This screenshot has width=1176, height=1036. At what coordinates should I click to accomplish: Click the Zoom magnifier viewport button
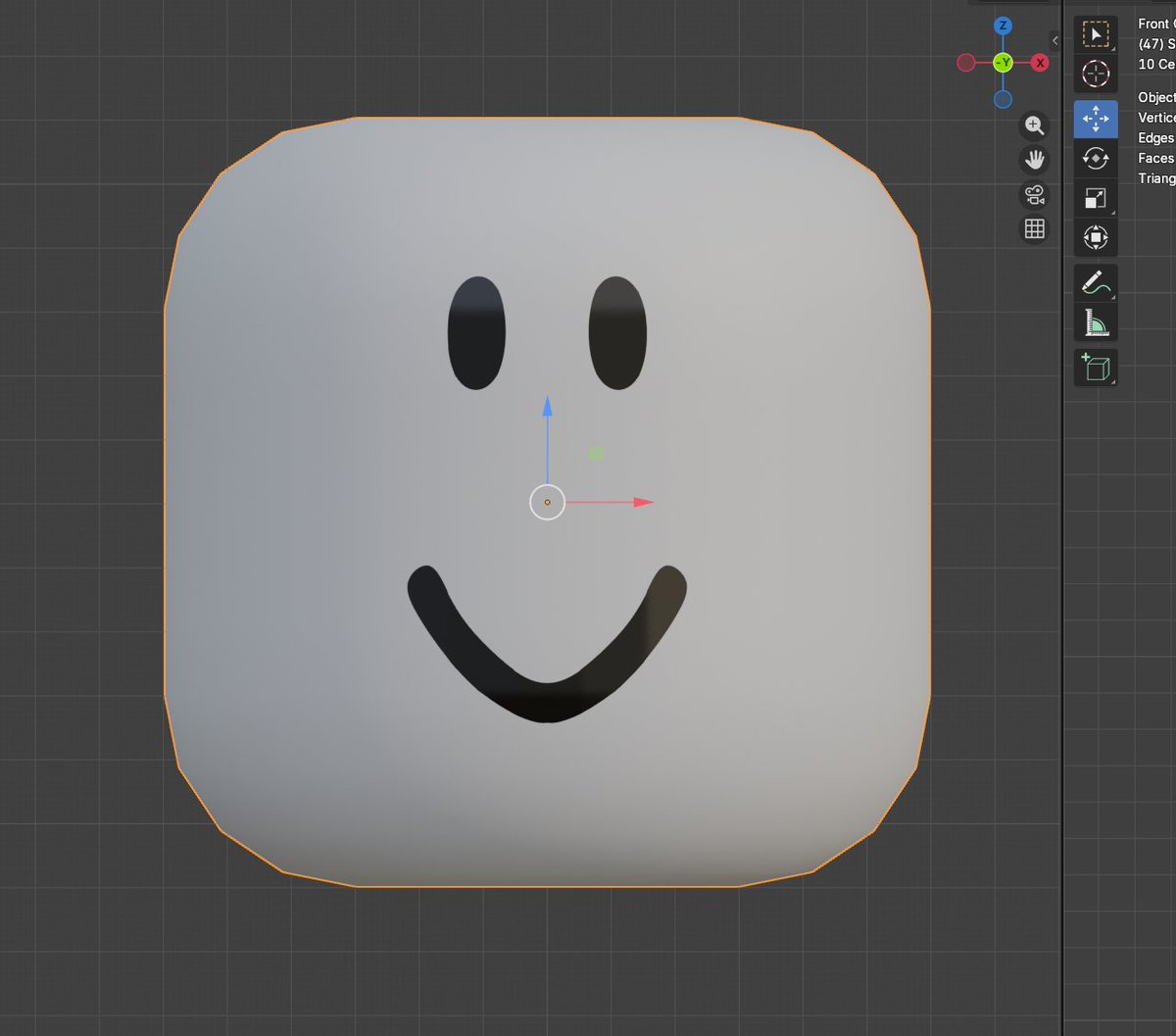[1034, 125]
